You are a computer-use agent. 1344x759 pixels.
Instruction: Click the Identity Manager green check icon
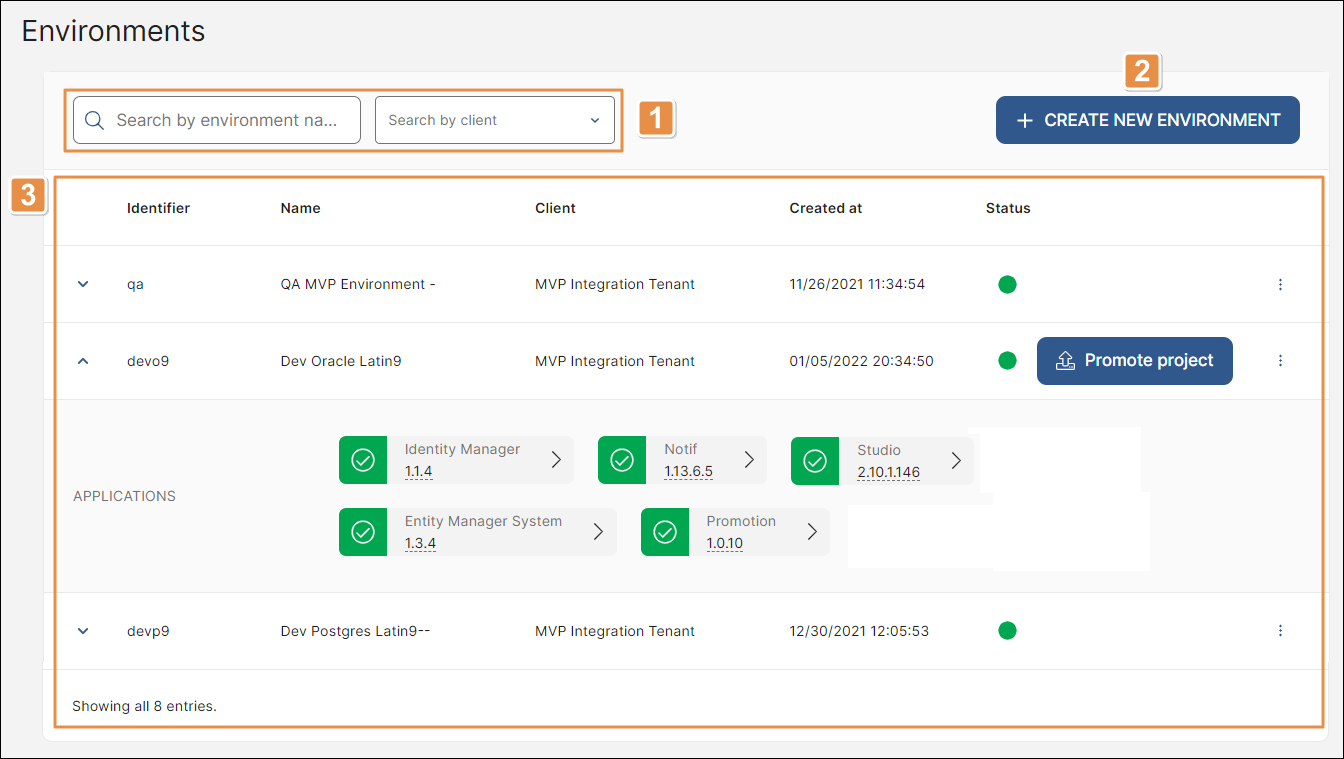[x=363, y=460]
